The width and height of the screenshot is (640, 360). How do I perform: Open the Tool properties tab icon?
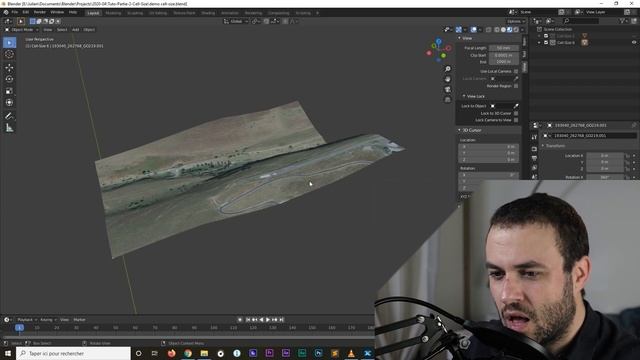(534, 137)
